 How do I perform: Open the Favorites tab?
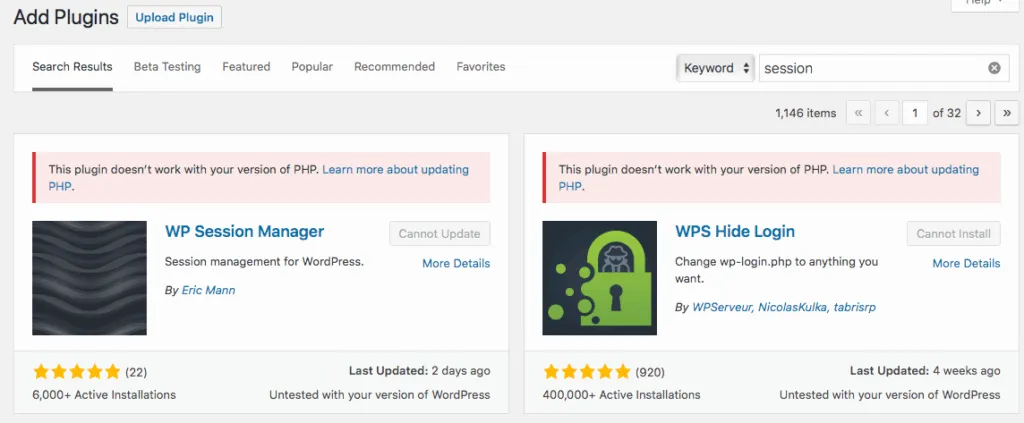point(481,67)
